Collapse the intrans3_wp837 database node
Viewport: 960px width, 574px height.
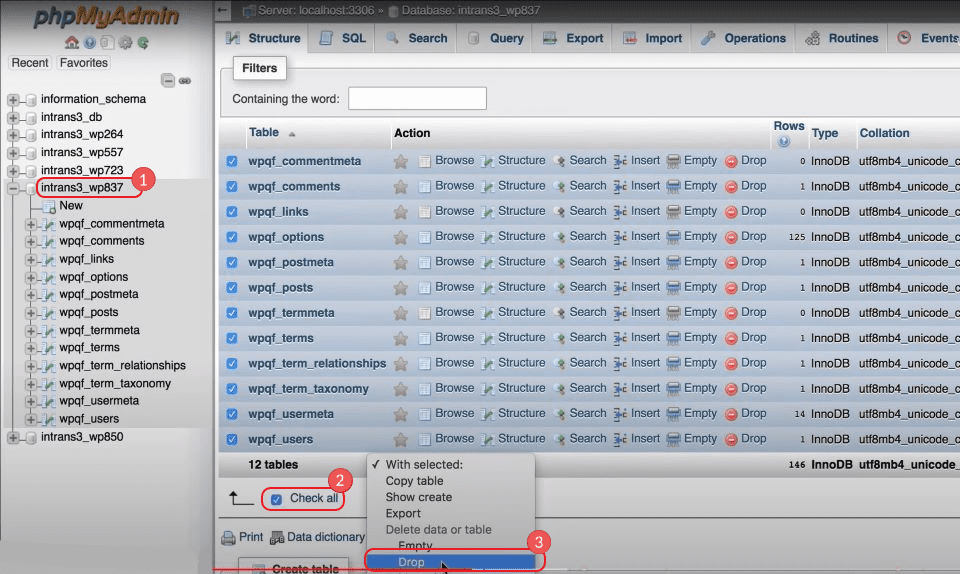click(14, 188)
